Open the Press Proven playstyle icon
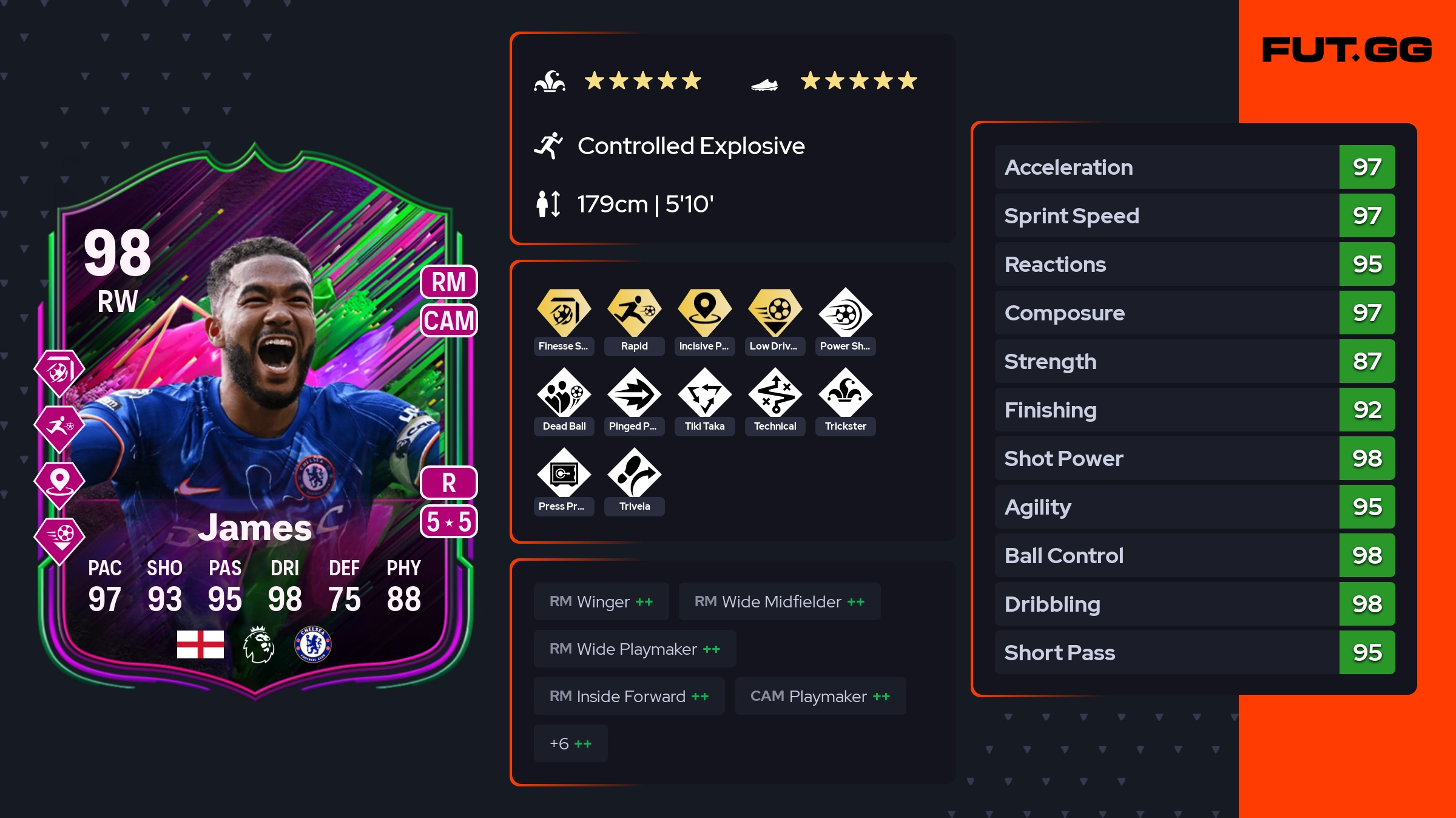 564,473
